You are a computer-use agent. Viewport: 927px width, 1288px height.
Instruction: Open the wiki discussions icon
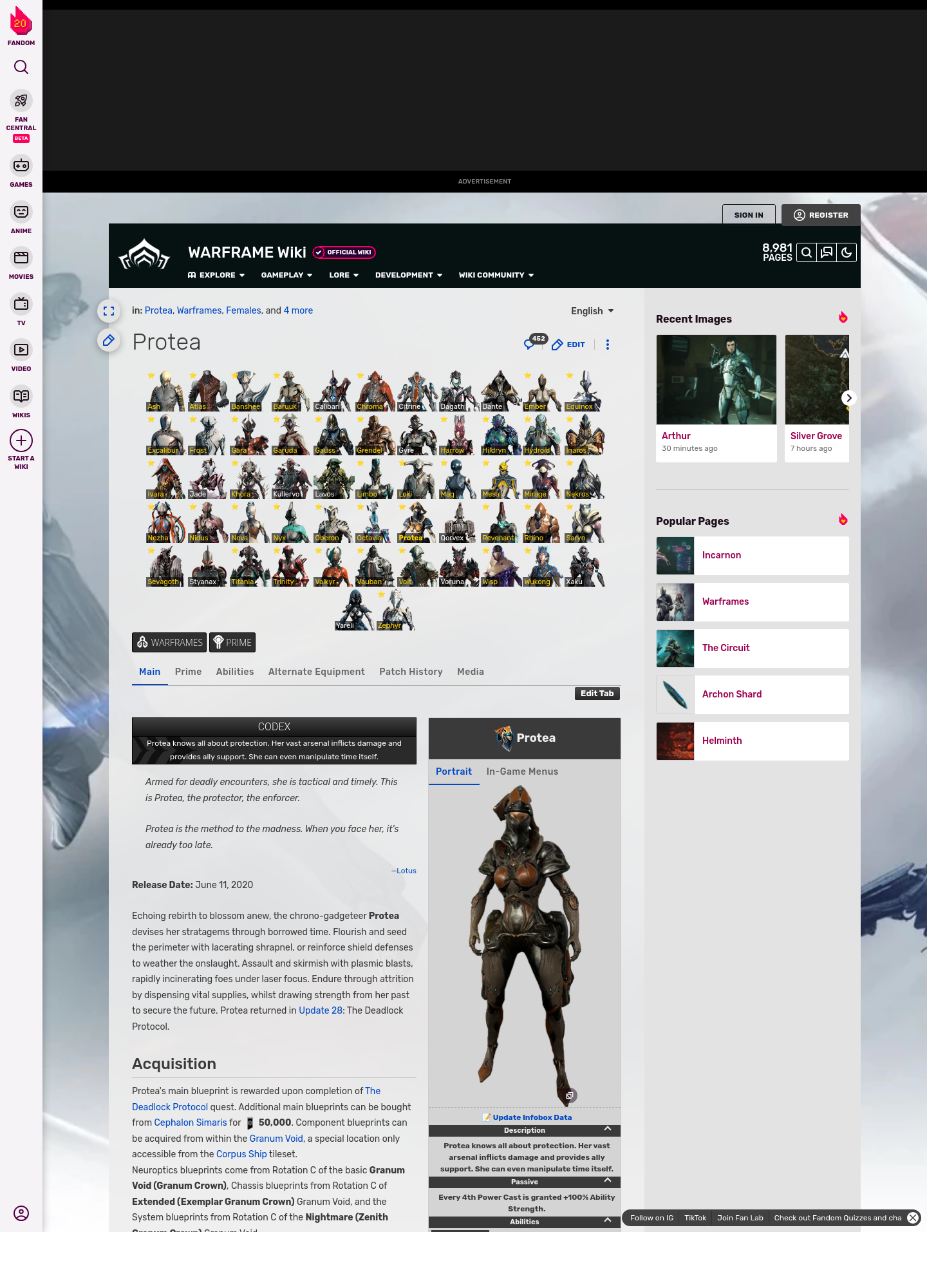pyautogui.click(x=827, y=252)
